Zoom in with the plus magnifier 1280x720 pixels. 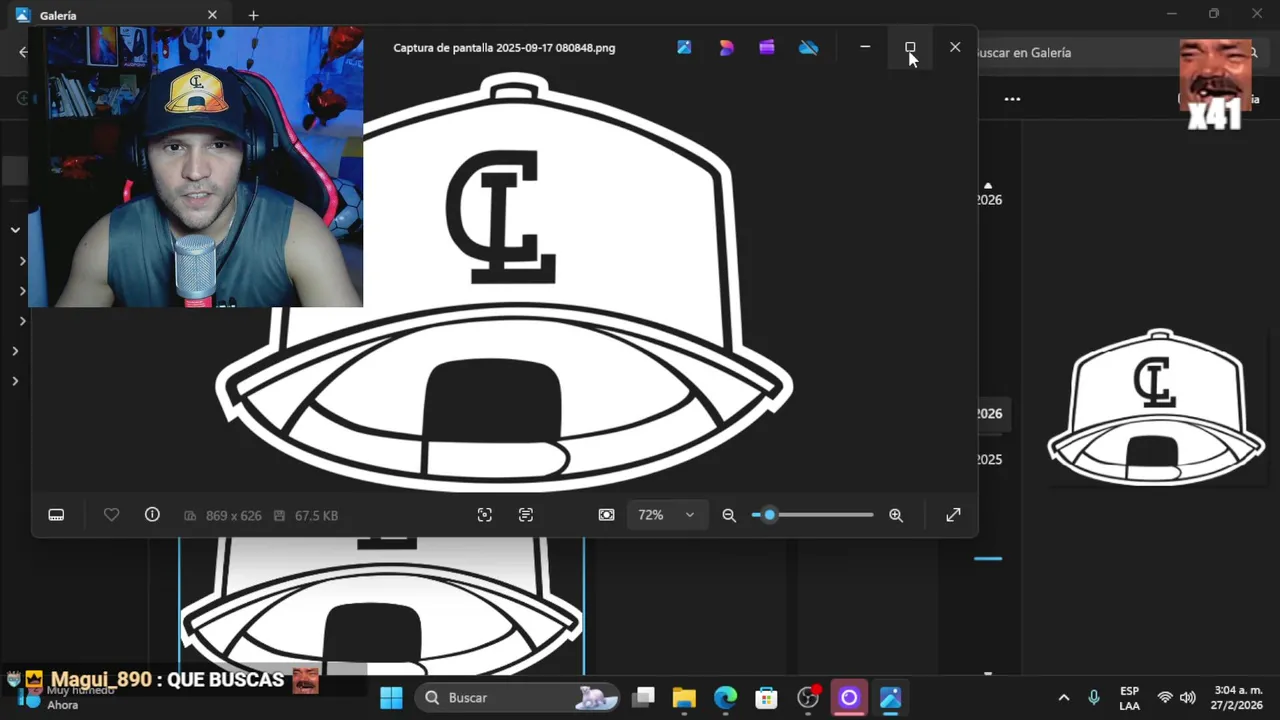[x=896, y=515]
